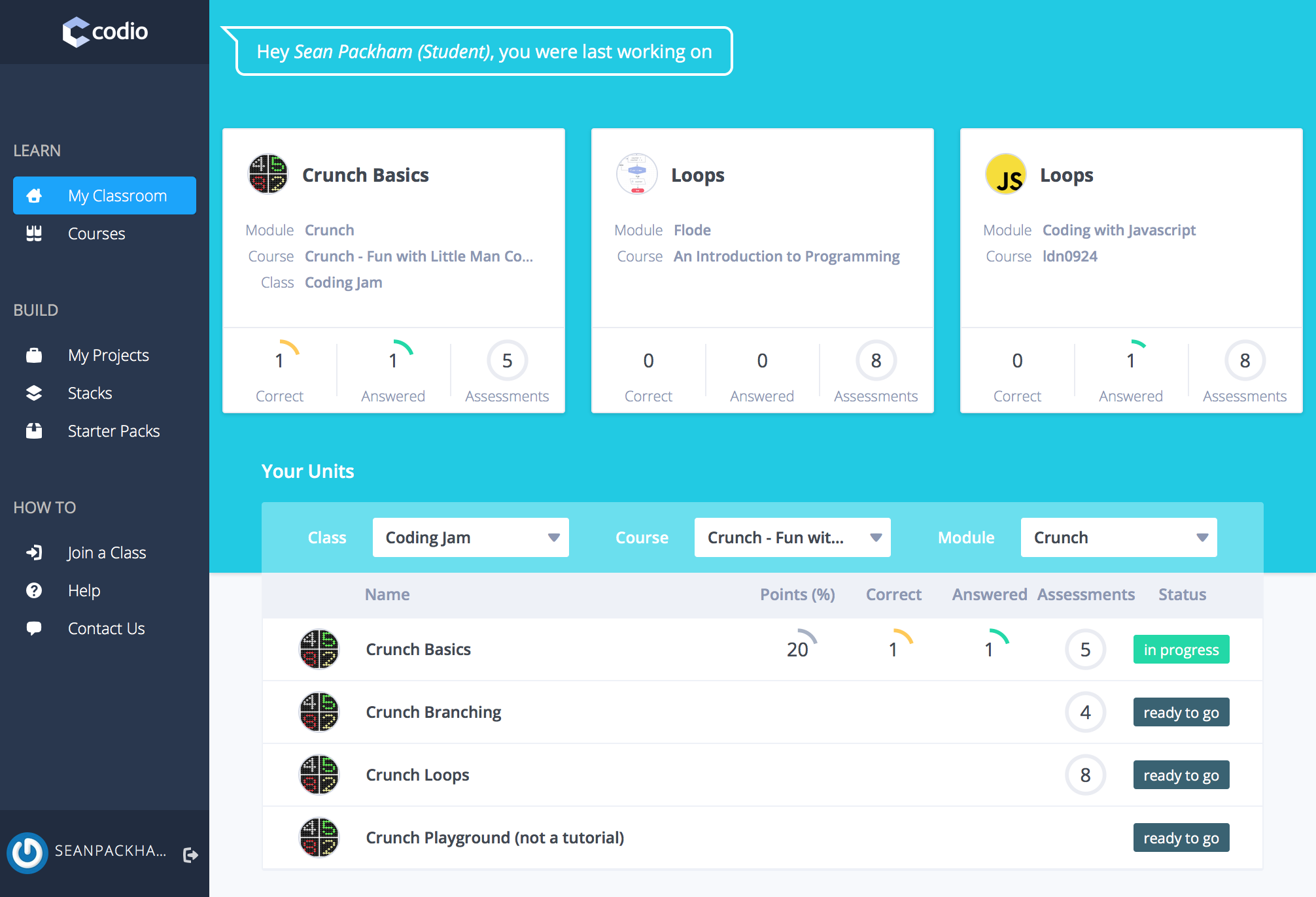Click the Help question mark icon
This screenshot has width=1316, height=897.
pos(34,589)
